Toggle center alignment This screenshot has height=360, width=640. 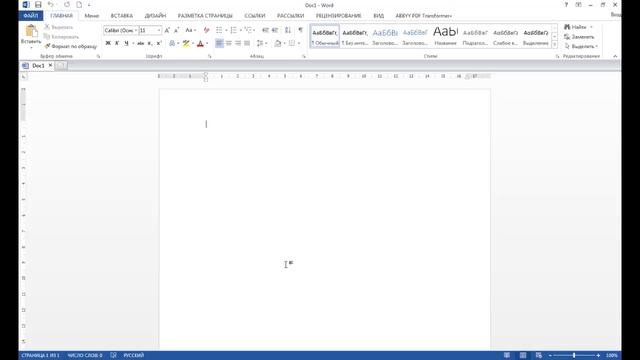point(229,43)
